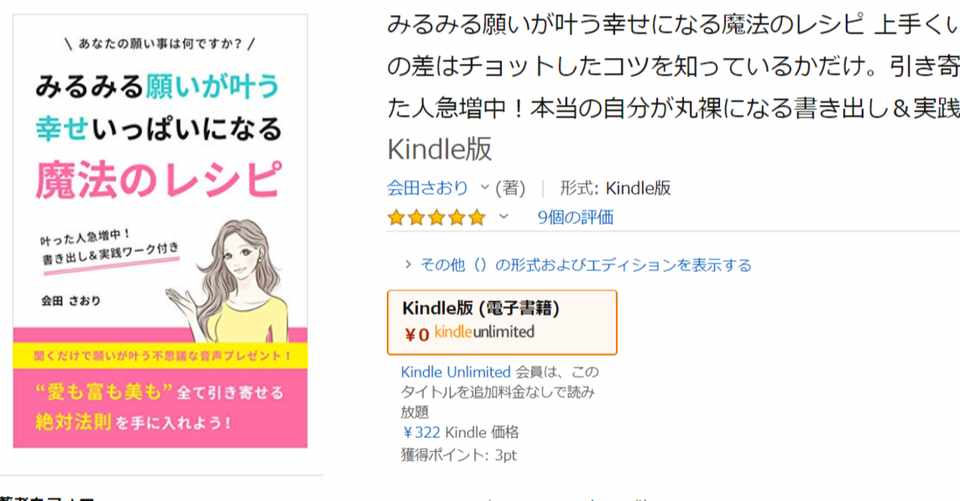
Task: Click the woman illustration on the cover
Action: (245, 282)
